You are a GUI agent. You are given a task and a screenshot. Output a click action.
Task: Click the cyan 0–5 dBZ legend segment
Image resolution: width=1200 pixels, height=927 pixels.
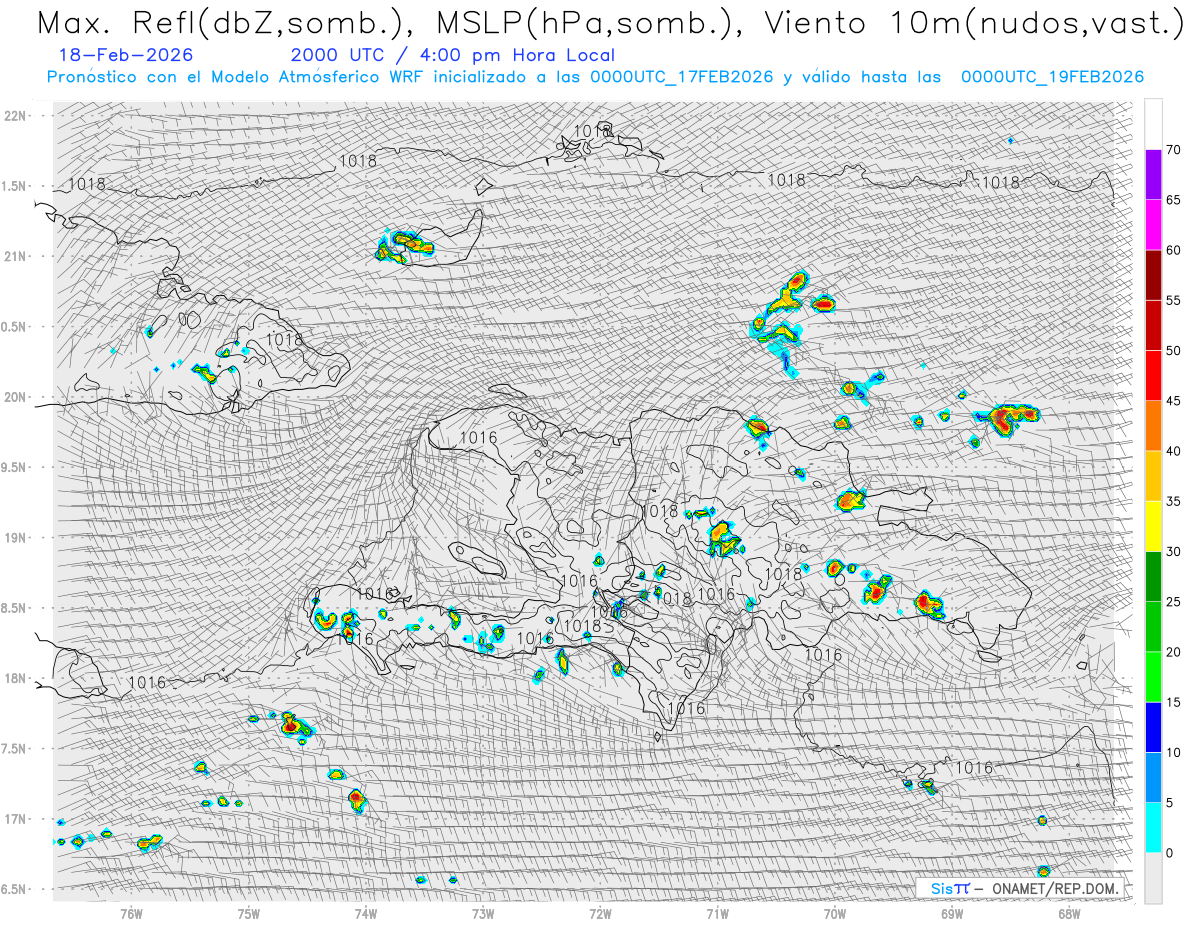click(x=1154, y=828)
